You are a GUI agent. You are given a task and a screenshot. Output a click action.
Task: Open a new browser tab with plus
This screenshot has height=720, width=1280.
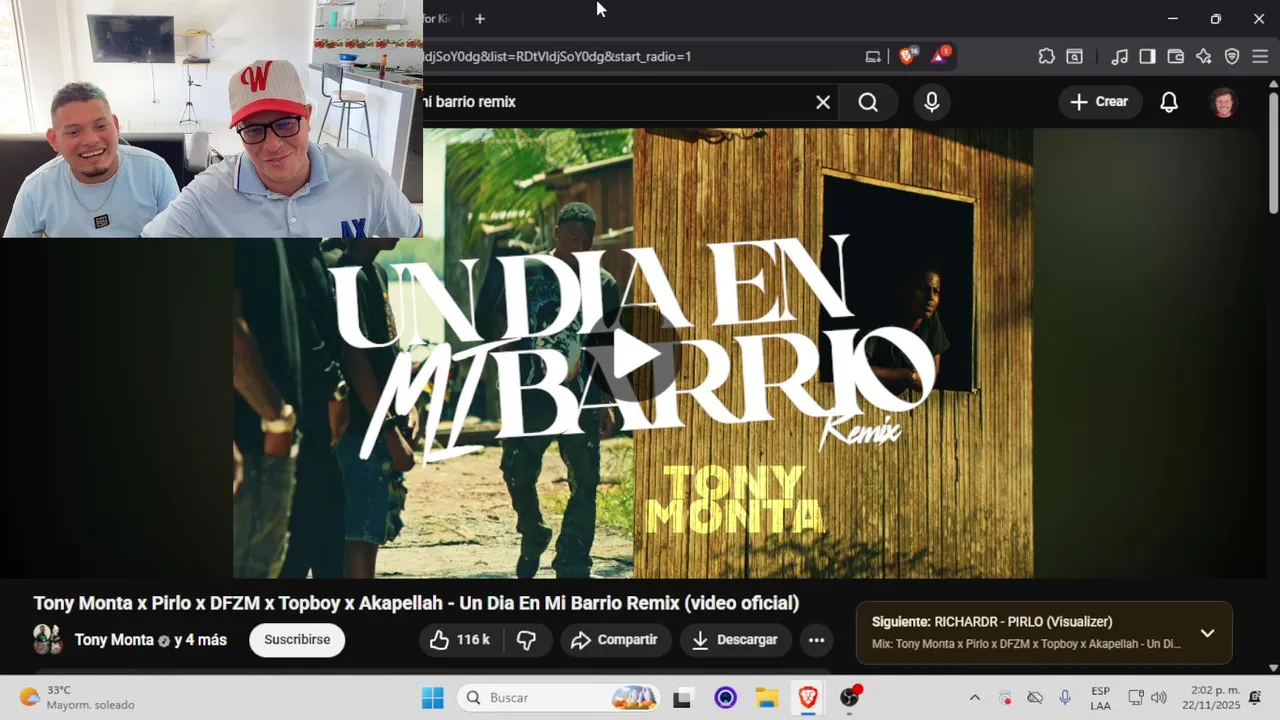point(480,18)
